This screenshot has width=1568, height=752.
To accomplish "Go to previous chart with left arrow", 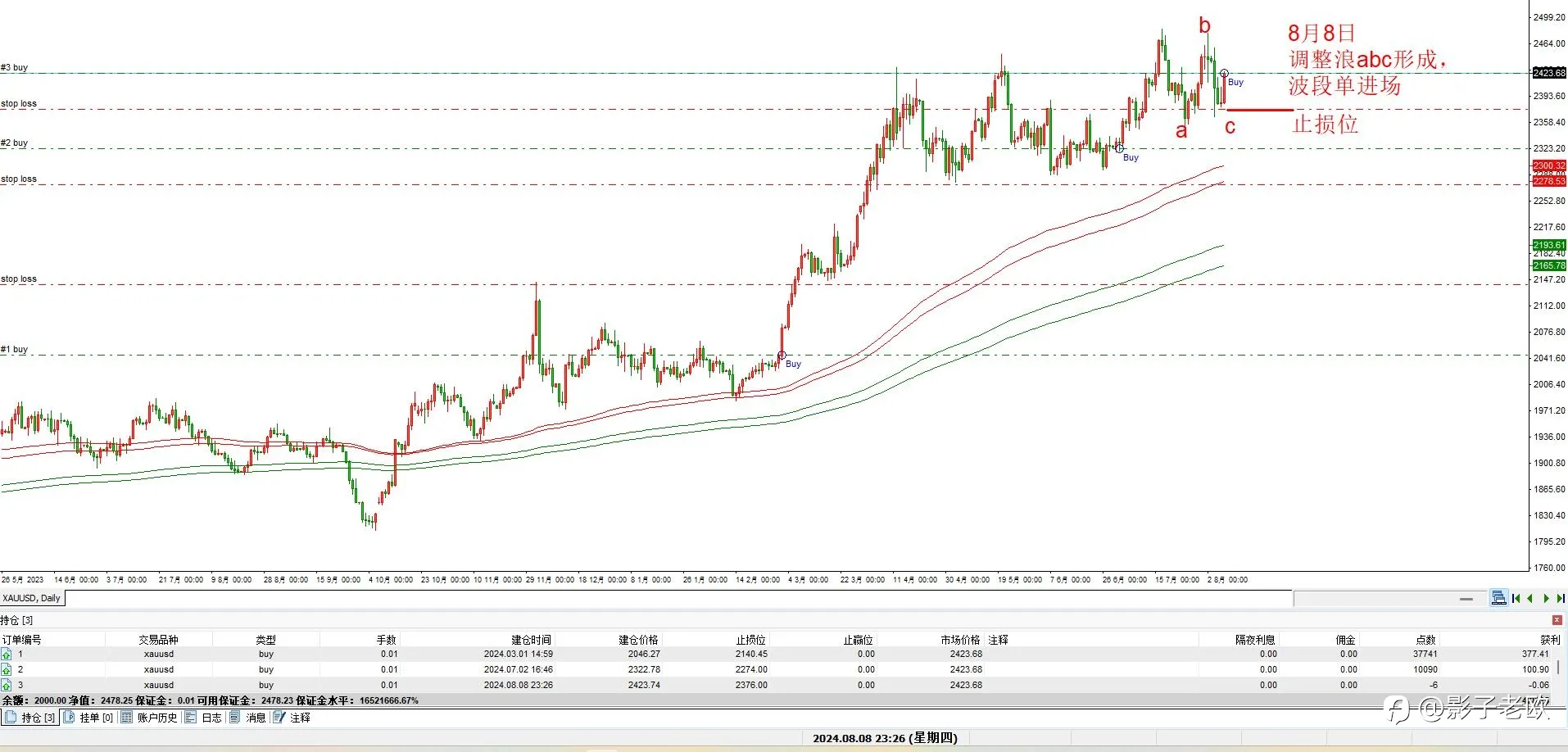I will pos(1530,599).
